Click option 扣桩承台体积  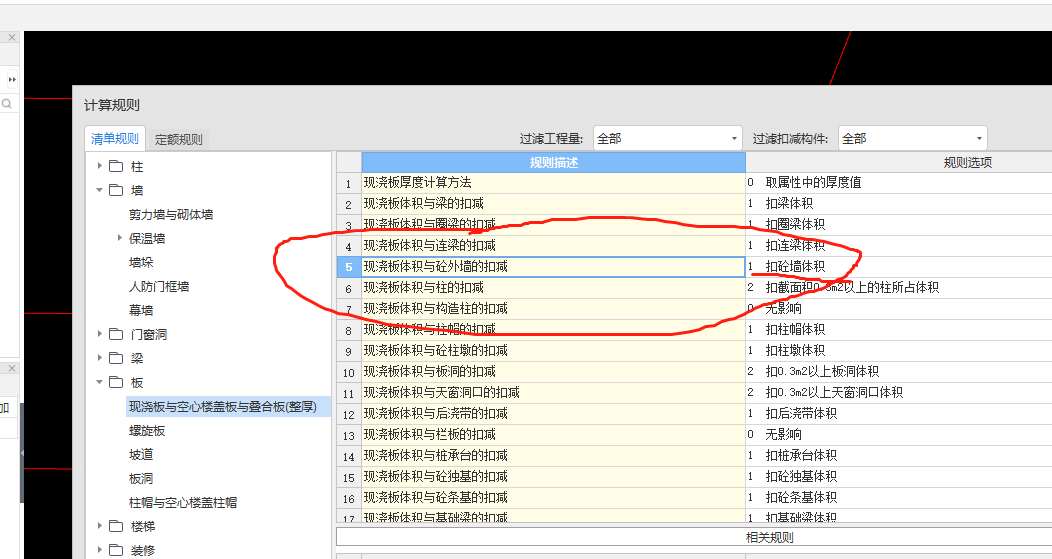tap(801, 456)
